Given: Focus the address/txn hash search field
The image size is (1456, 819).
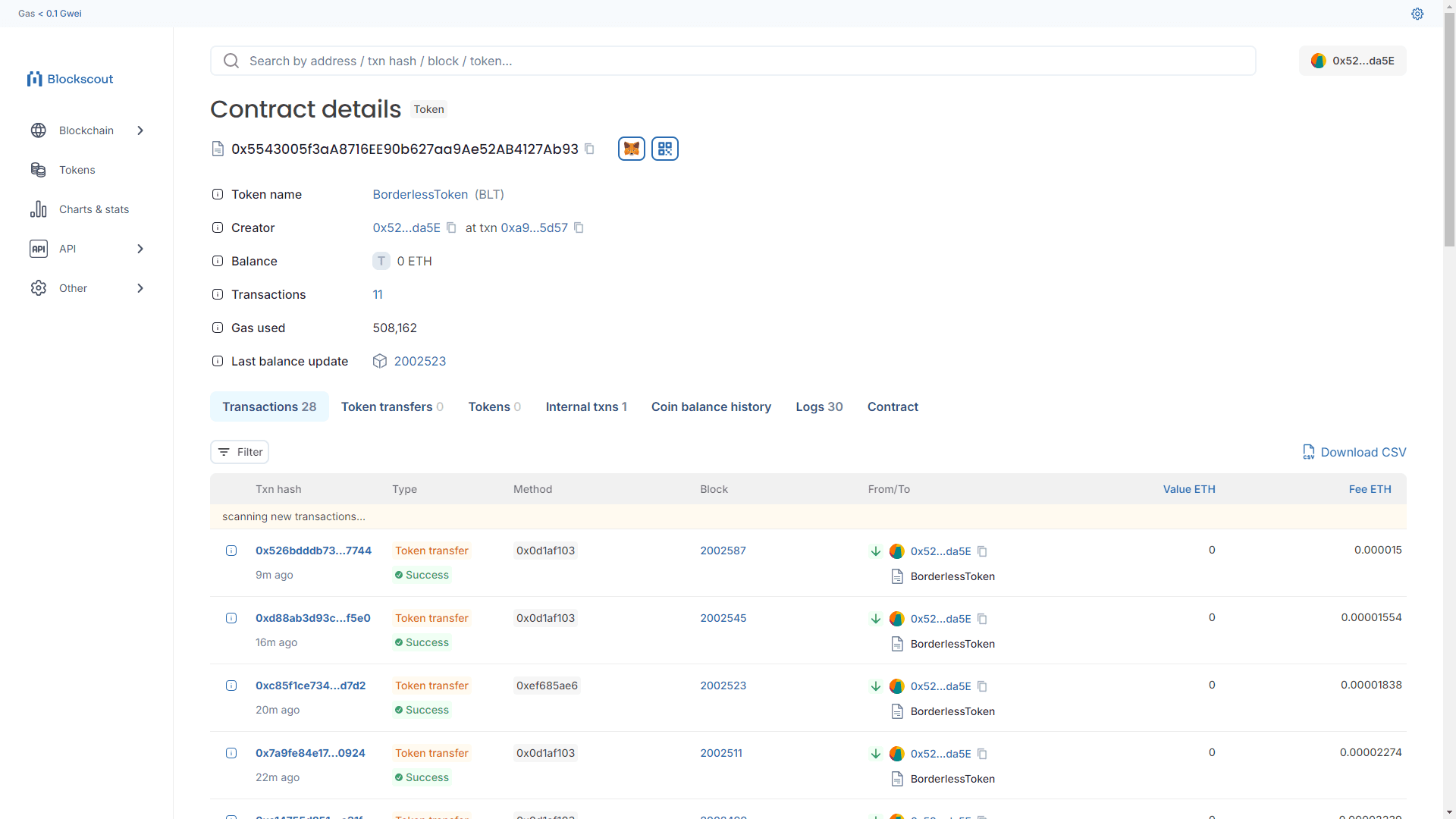Looking at the screenshot, I should point(733,61).
